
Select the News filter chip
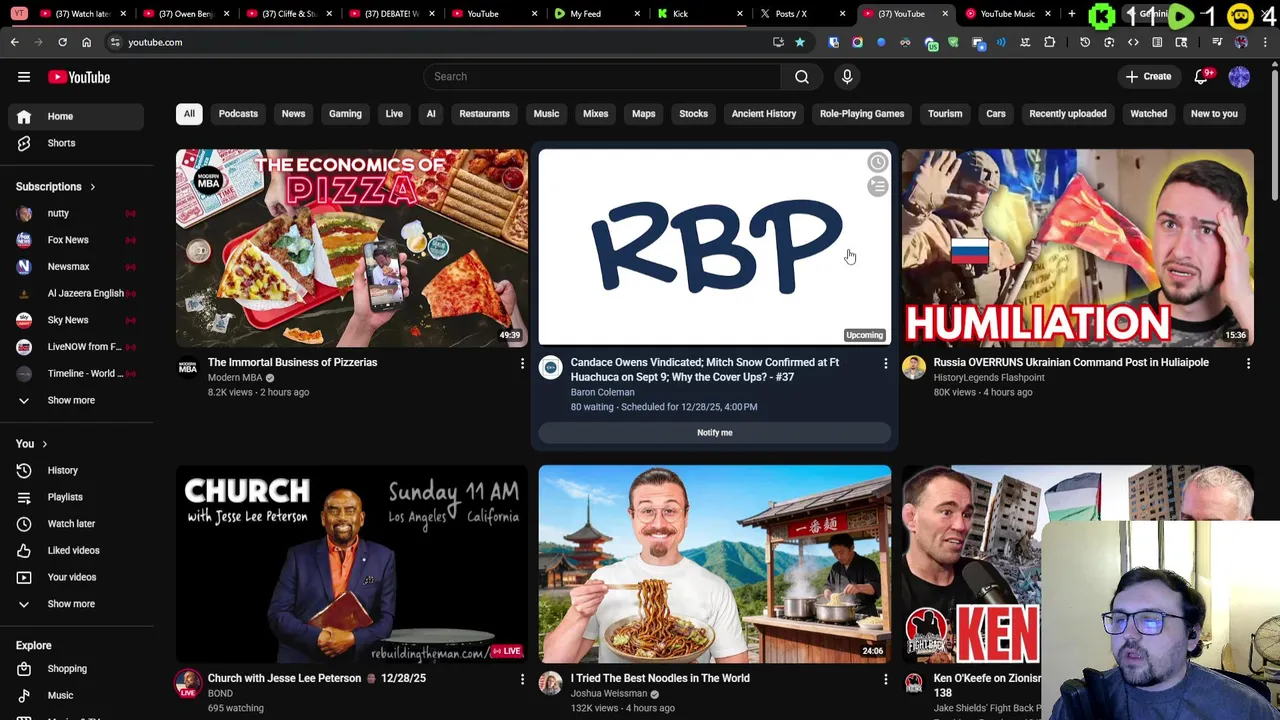[293, 114]
